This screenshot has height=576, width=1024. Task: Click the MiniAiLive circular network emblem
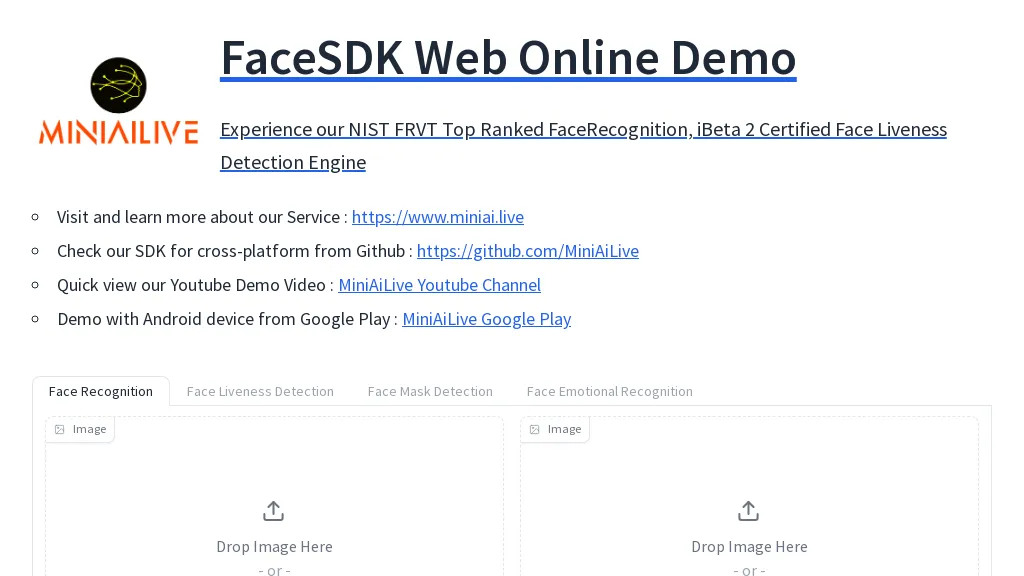click(118, 85)
